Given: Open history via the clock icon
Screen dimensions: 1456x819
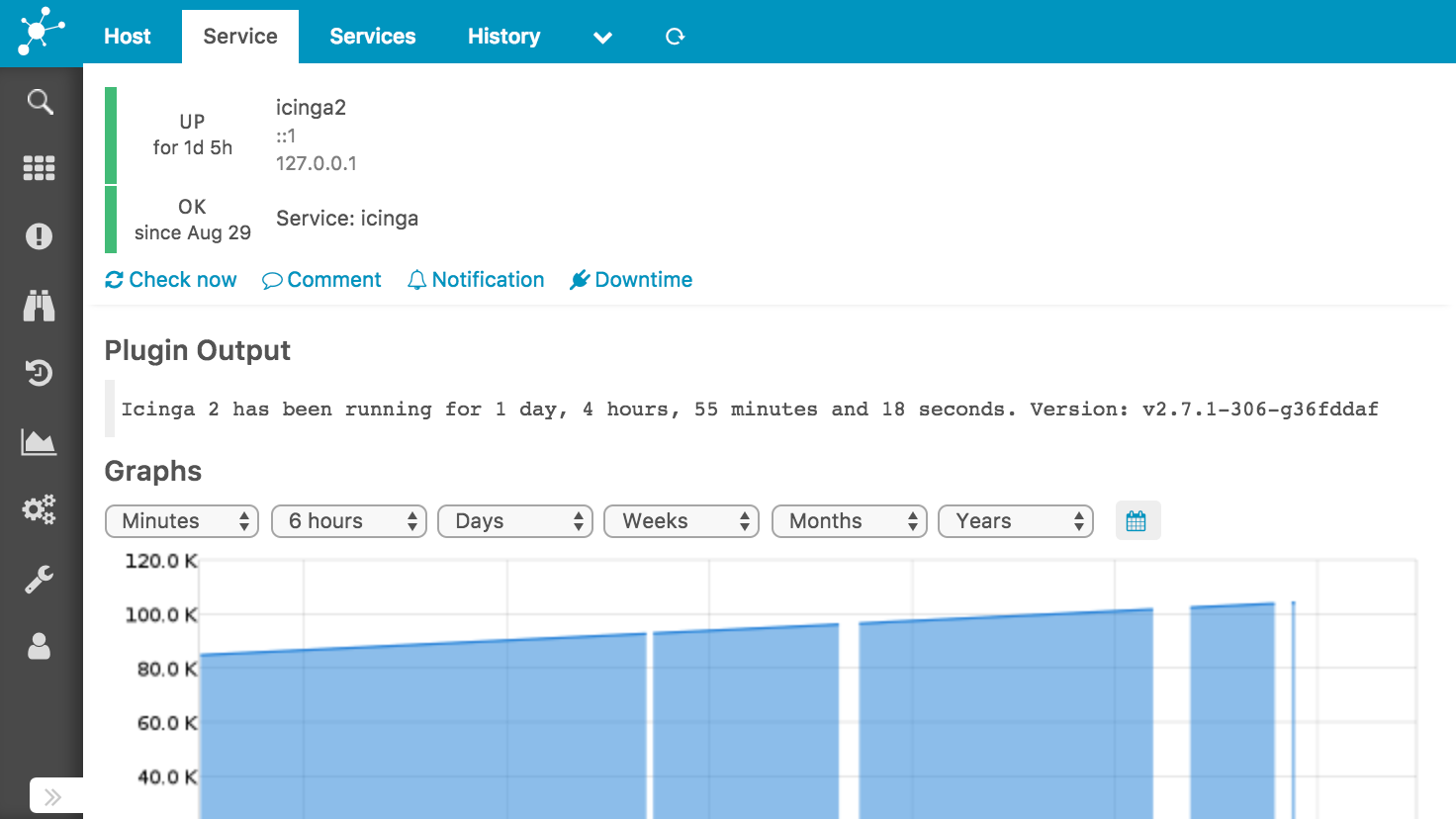Looking at the screenshot, I should pos(39,373).
